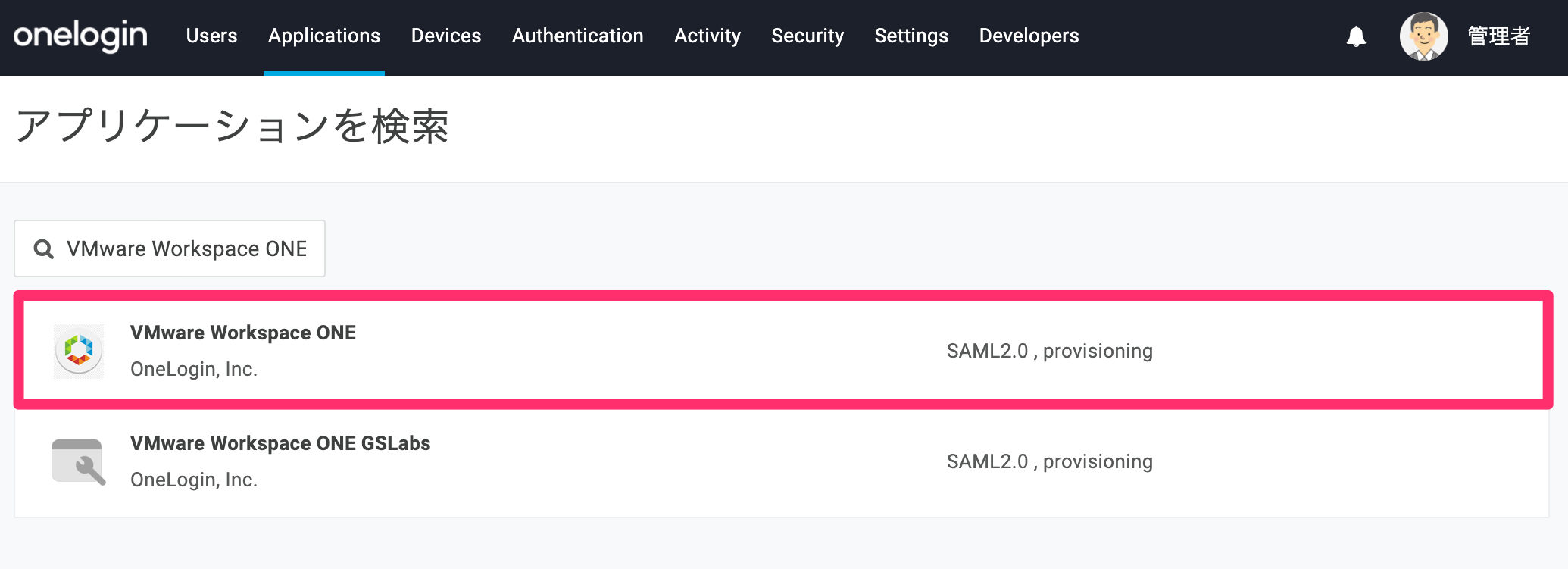1568x569 pixels.
Task: Open the notifications bell
Action: pos(1356,36)
